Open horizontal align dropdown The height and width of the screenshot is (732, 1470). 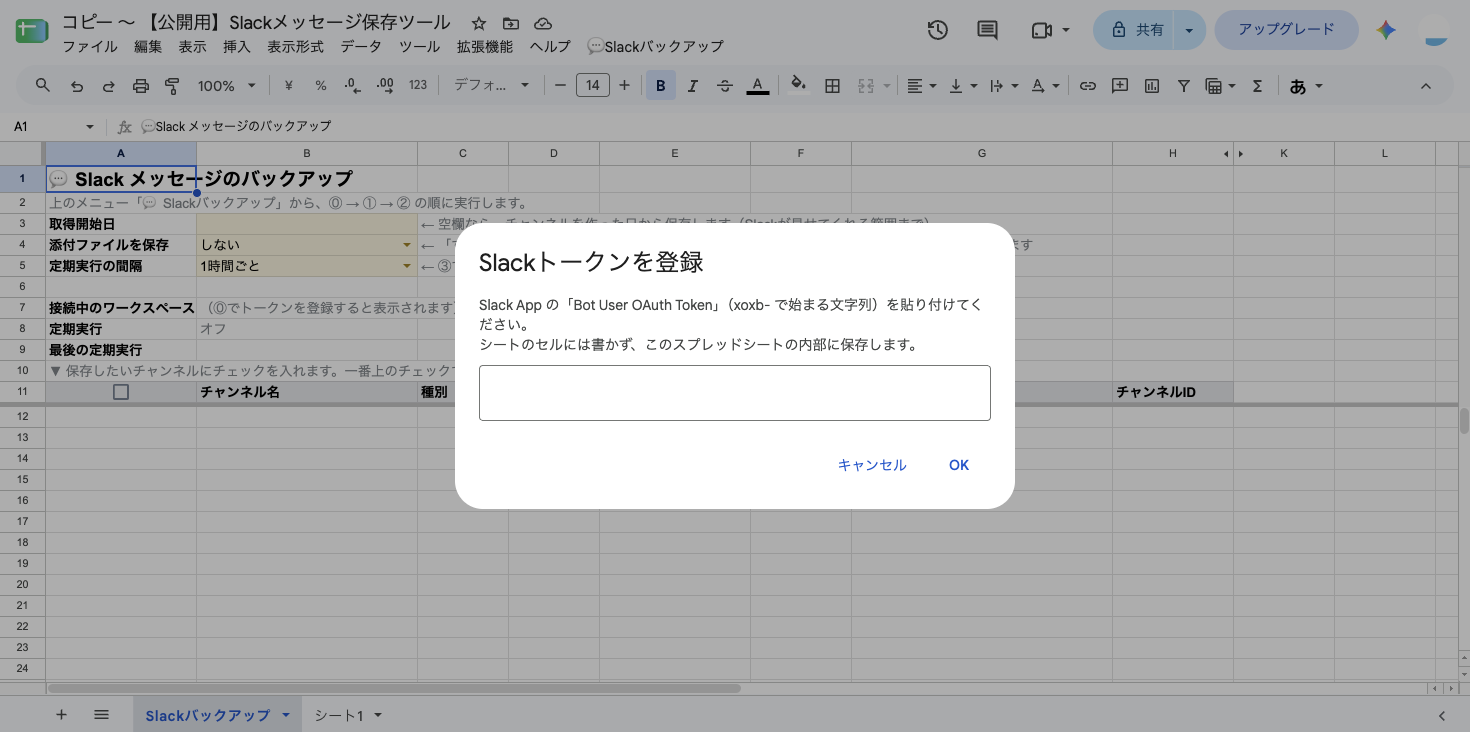pos(921,86)
